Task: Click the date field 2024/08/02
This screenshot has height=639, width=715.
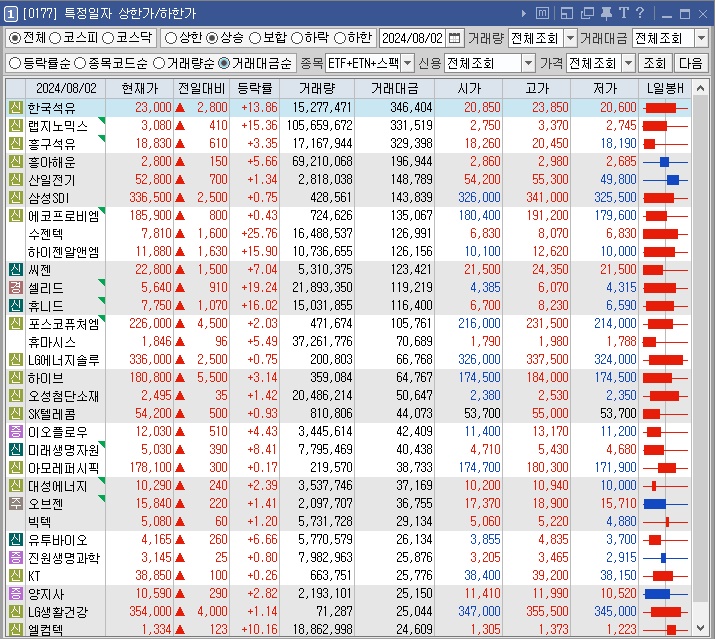Action: point(412,38)
